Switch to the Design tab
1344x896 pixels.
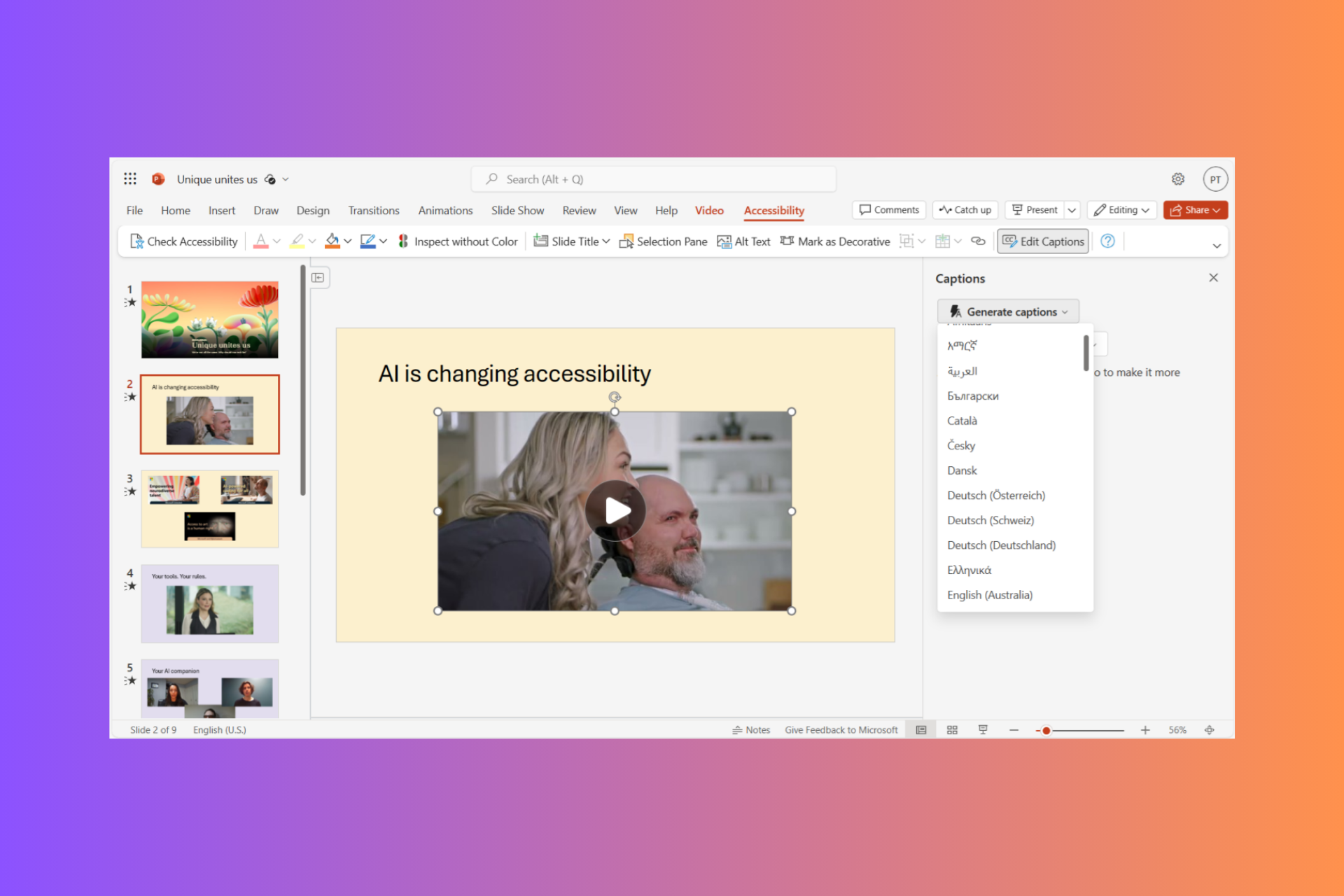[x=313, y=211]
